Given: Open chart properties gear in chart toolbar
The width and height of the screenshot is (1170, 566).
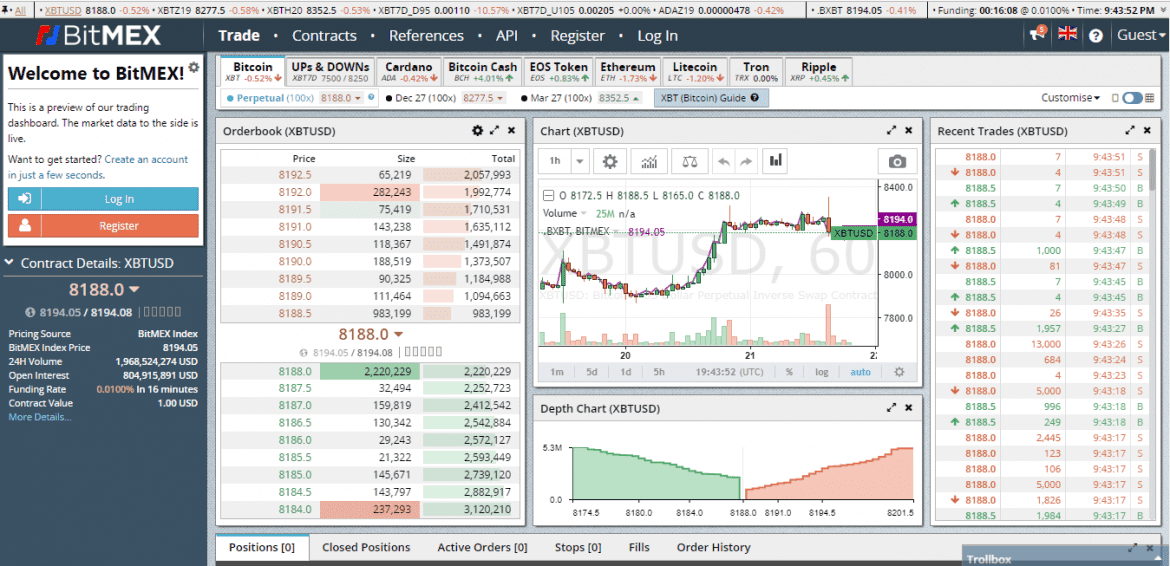Looking at the screenshot, I should point(610,162).
